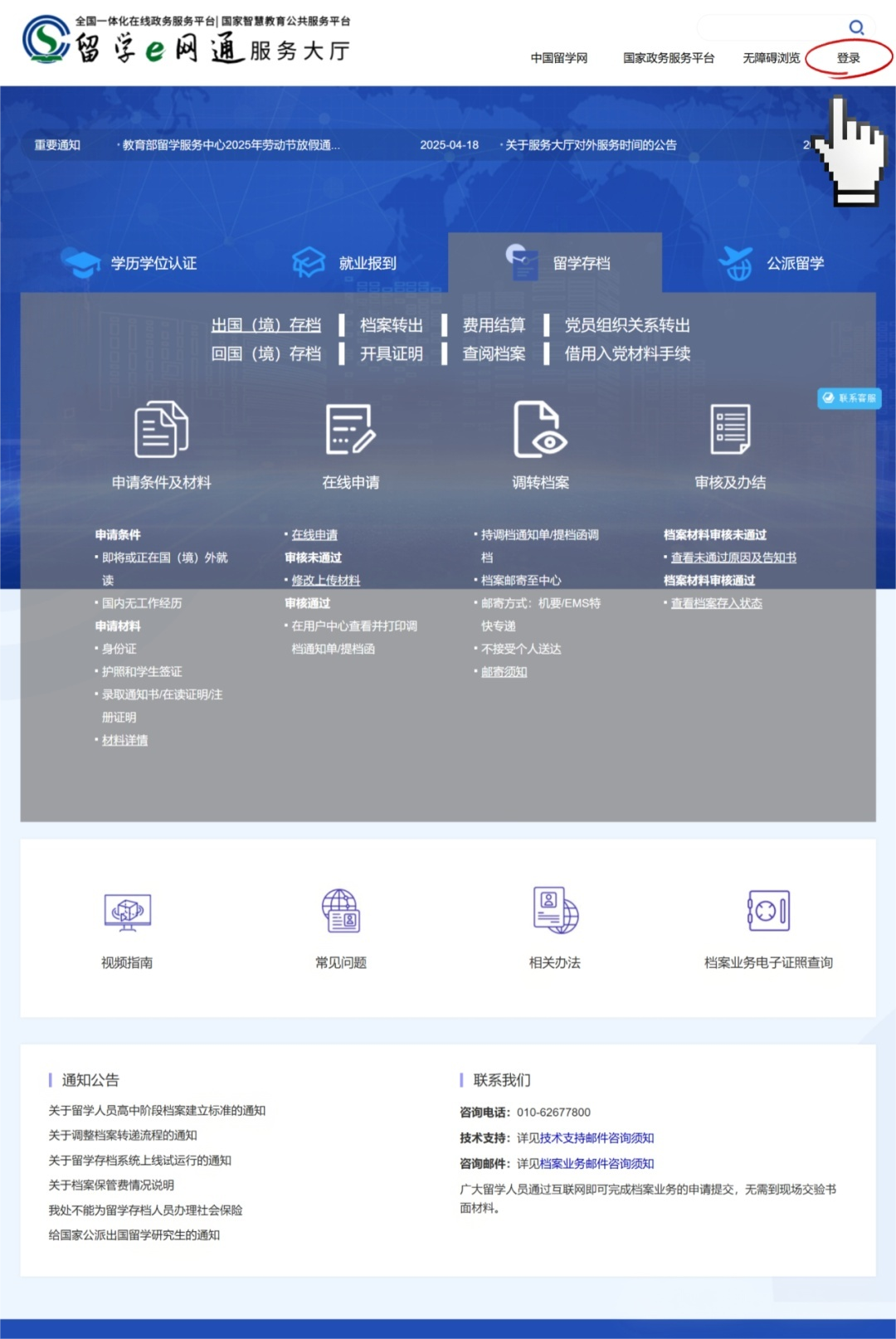Click the underlined 在线申请 link
The height and width of the screenshot is (1339, 896).
(314, 535)
